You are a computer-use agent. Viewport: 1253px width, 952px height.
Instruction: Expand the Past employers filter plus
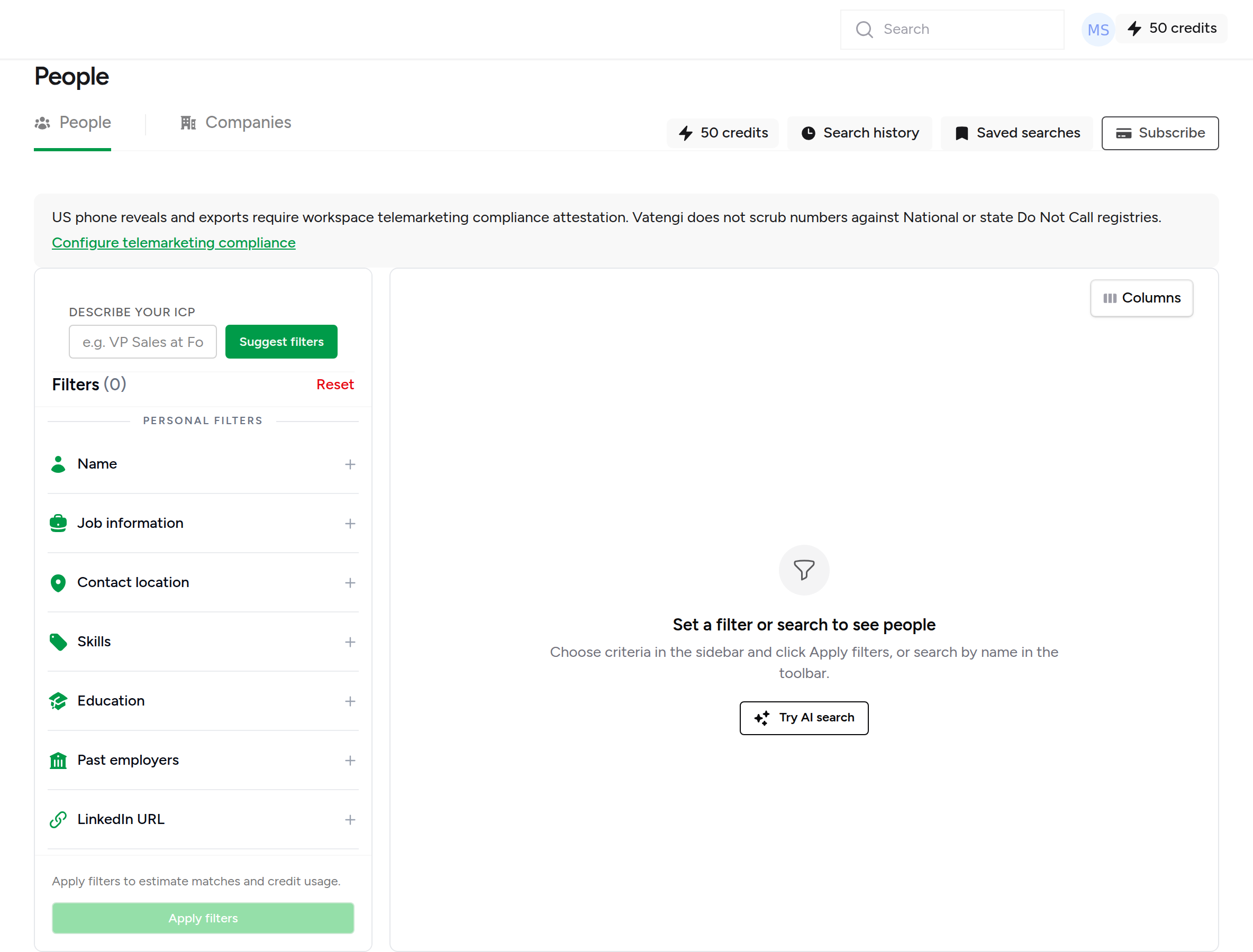coord(350,761)
